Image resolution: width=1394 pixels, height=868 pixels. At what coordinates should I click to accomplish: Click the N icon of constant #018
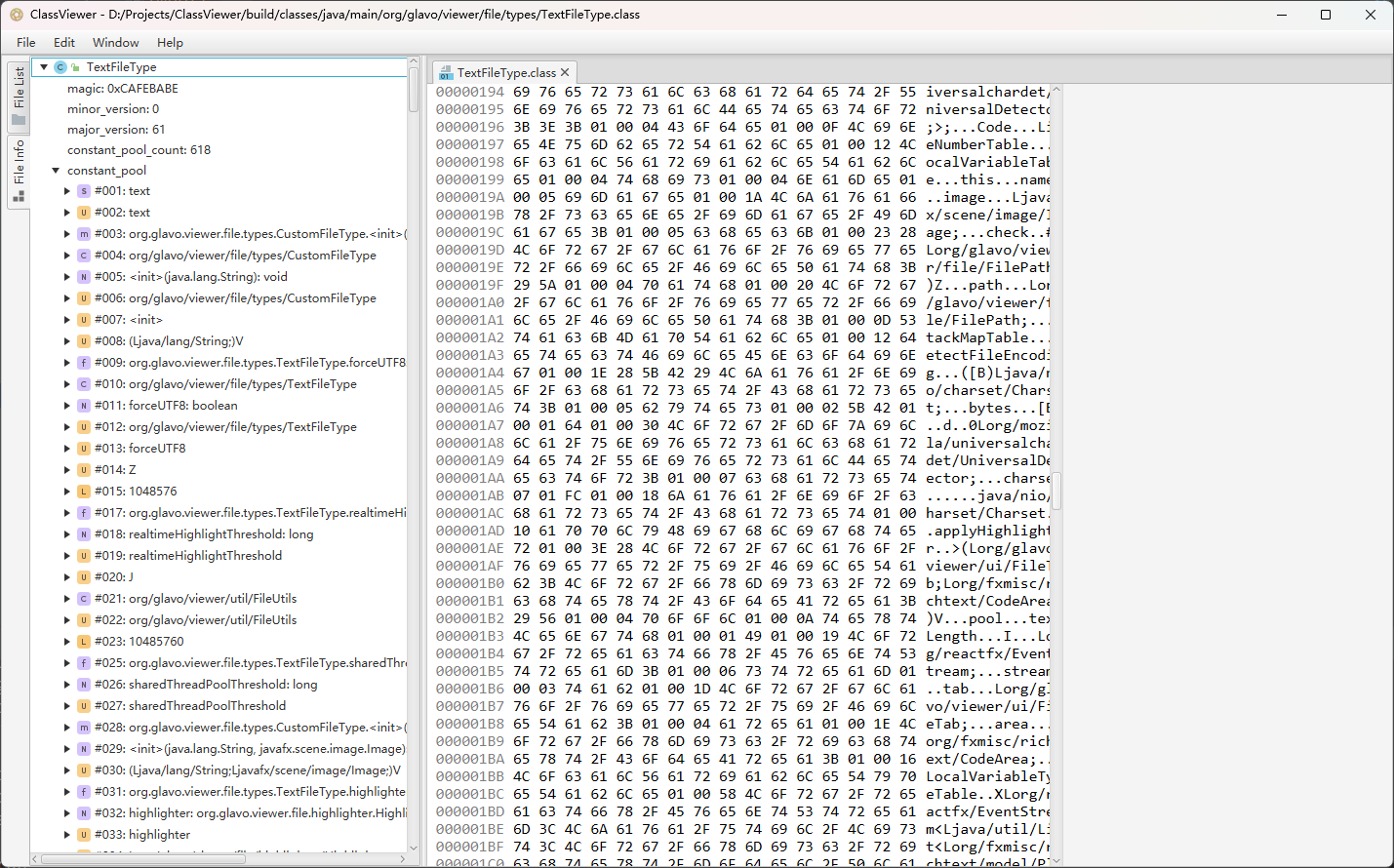click(x=84, y=534)
